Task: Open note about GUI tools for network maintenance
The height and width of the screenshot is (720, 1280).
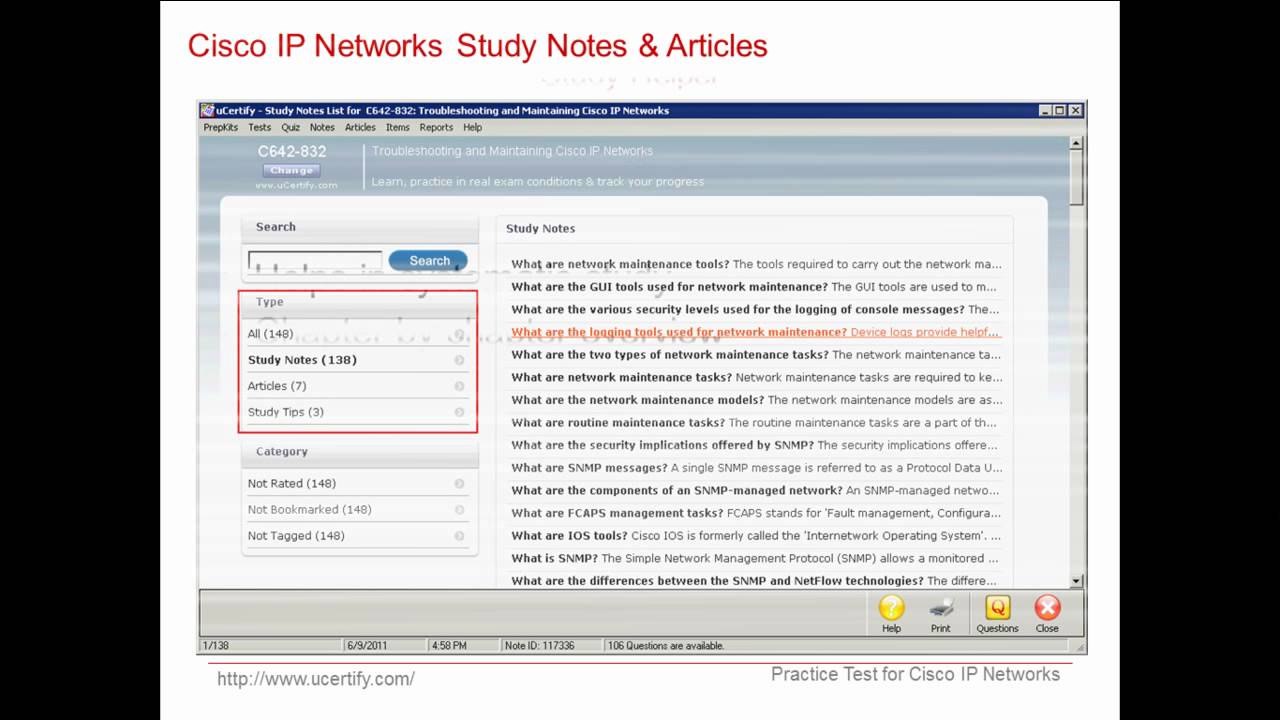Action: click(x=756, y=287)
